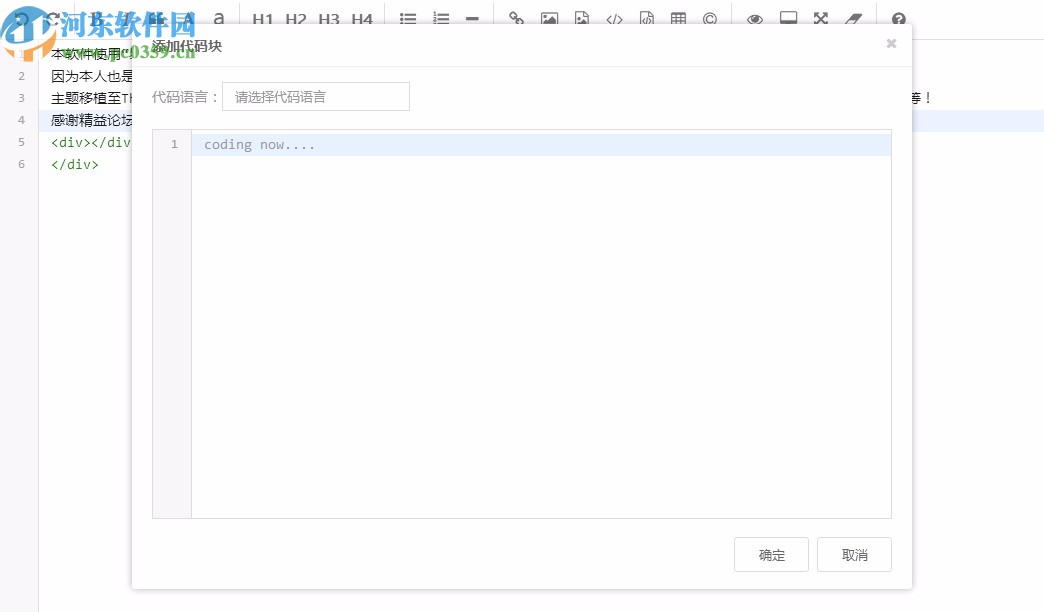Image resolution: width=1044 pixels, height=612 pixels.
Task: Click the </div> line in background editor
Action: click(75, 164)
